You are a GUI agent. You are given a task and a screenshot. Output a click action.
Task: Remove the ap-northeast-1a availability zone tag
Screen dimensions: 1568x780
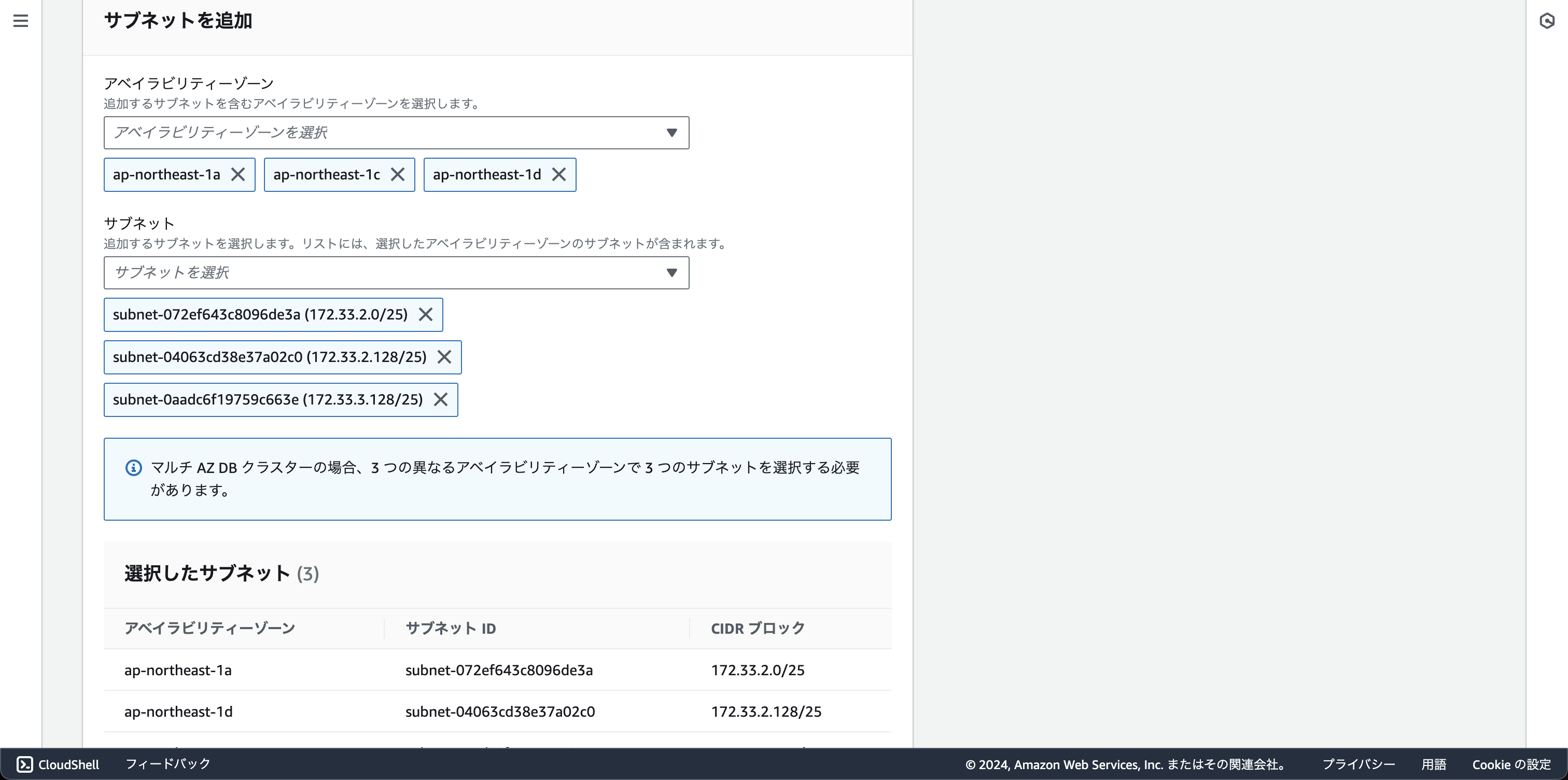pyautogui.click(x=238, y=175)
